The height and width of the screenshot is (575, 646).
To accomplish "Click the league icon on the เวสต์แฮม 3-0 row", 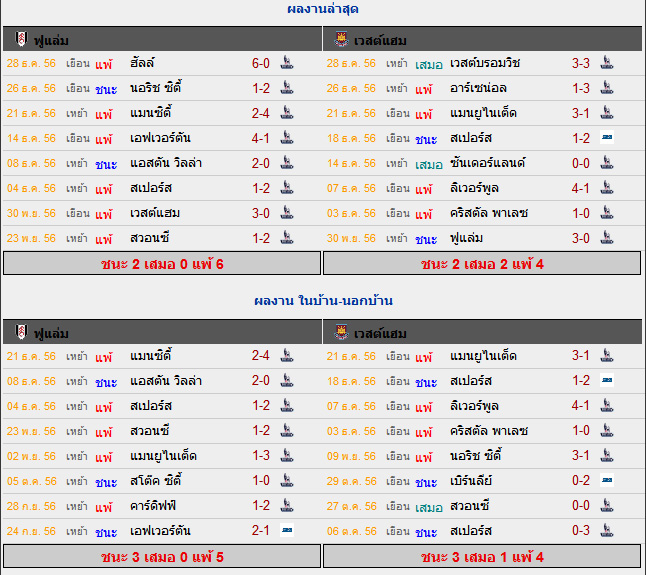I will 287,213.
